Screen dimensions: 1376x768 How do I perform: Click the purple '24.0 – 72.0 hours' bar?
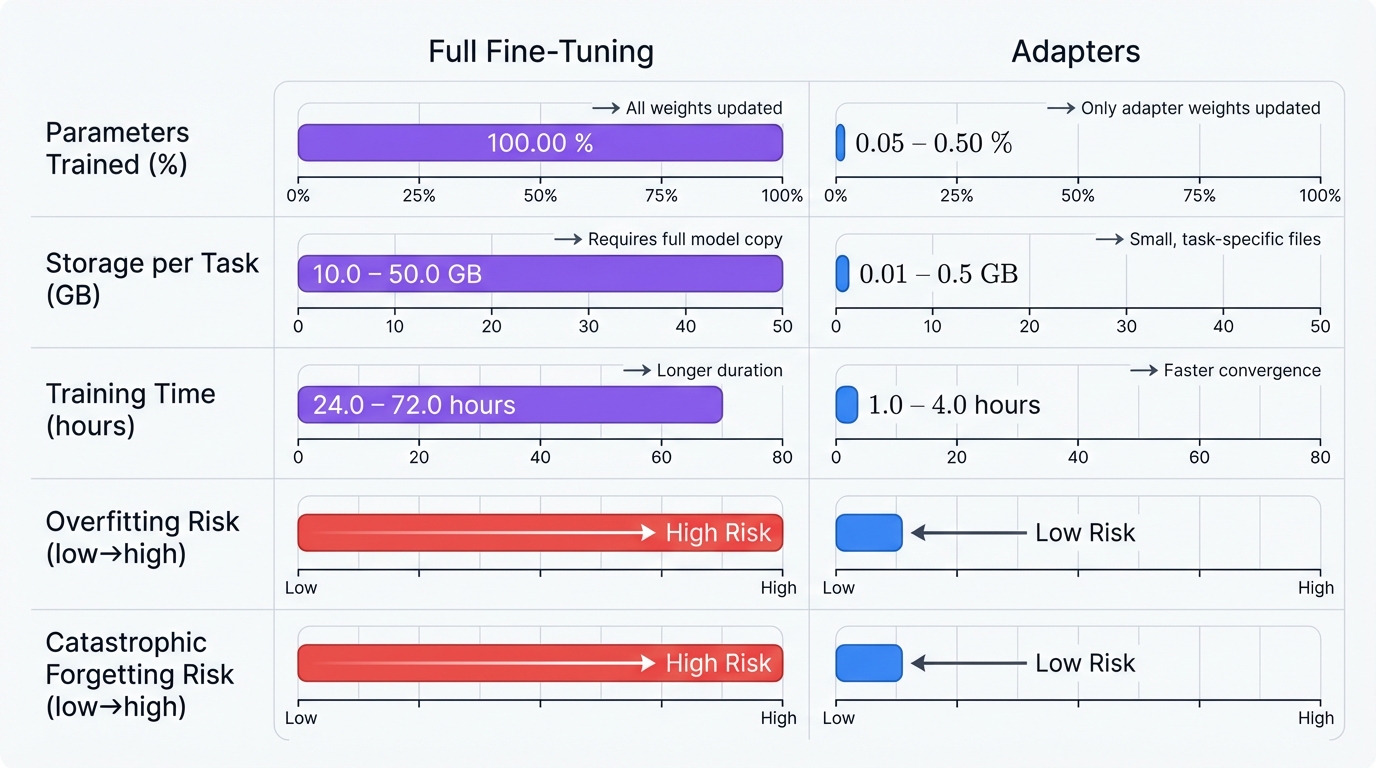(509, 405)
